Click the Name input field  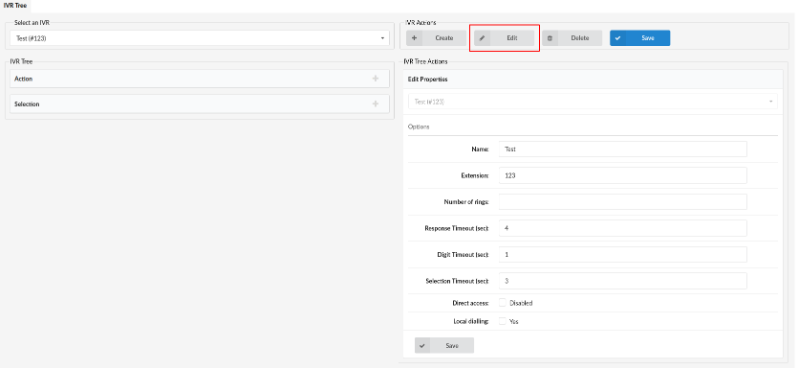pos(623,149)
